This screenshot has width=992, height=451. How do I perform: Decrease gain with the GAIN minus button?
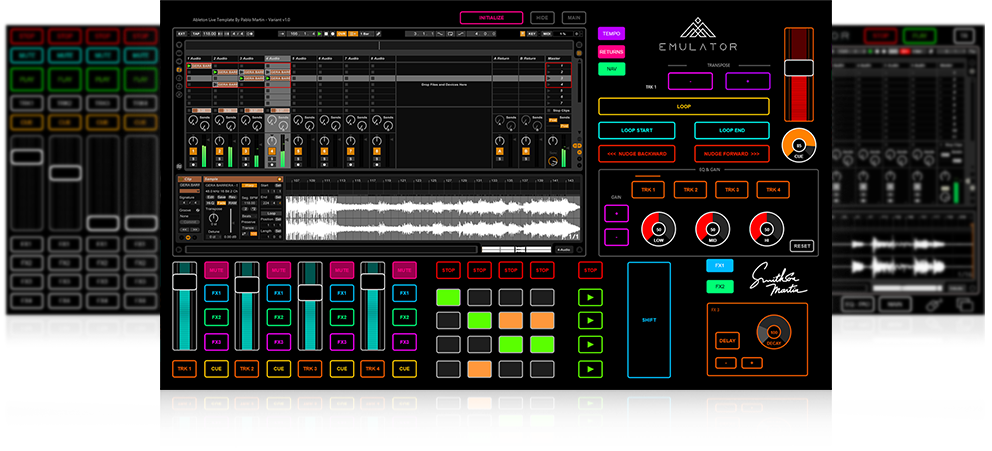click(x=616, y=237)
